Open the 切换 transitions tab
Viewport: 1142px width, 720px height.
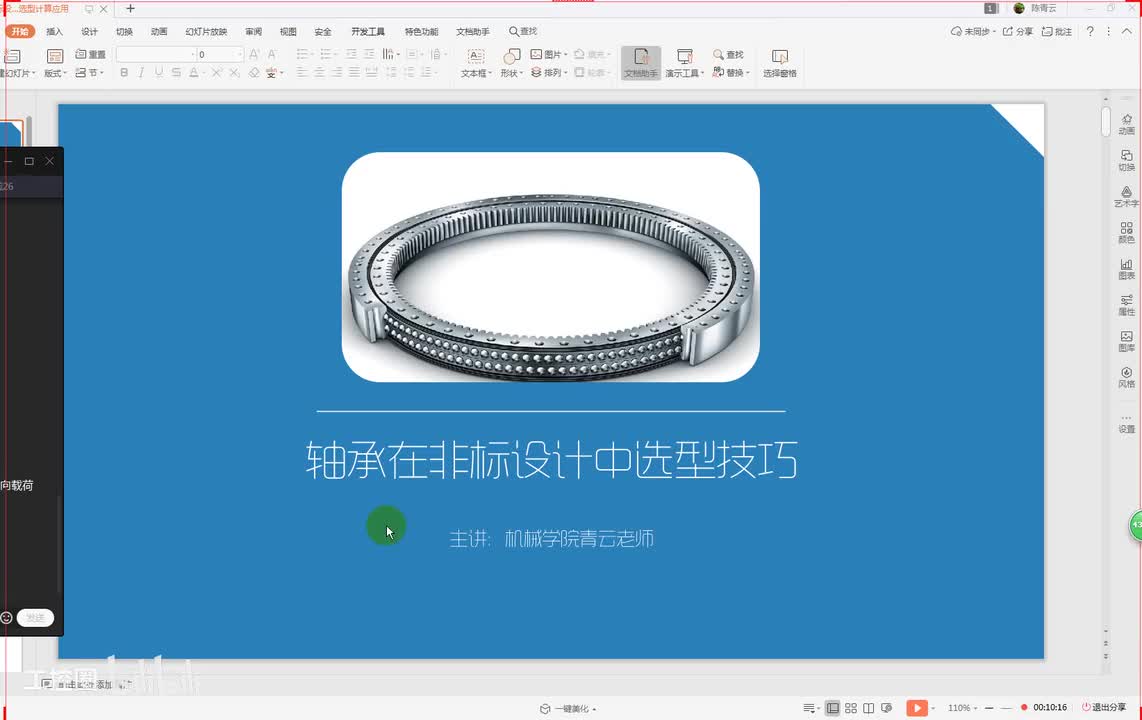coord(125,32)
